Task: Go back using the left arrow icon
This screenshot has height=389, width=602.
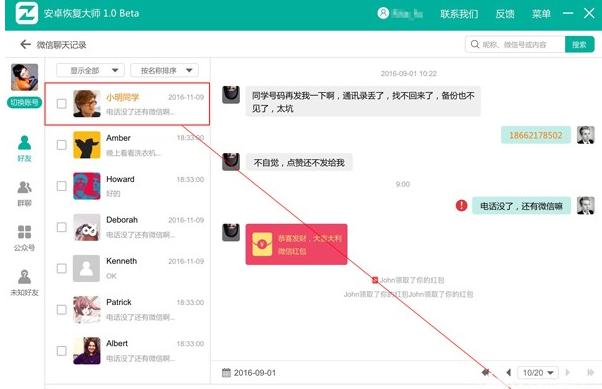Action: [x=25, y=45]
